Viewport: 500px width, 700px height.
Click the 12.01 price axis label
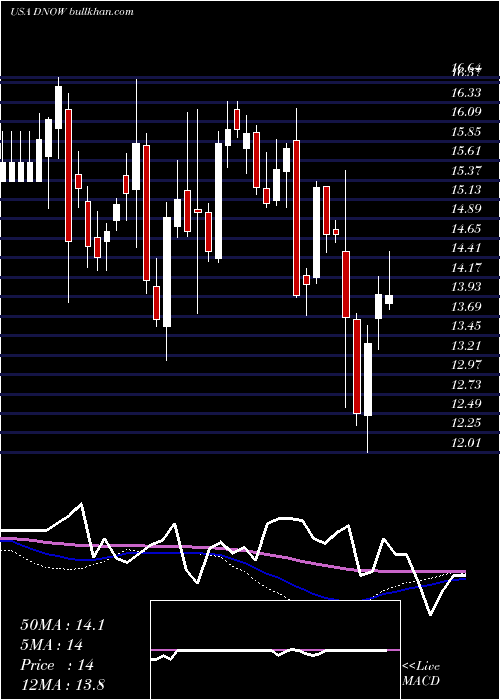click(467, 442)
